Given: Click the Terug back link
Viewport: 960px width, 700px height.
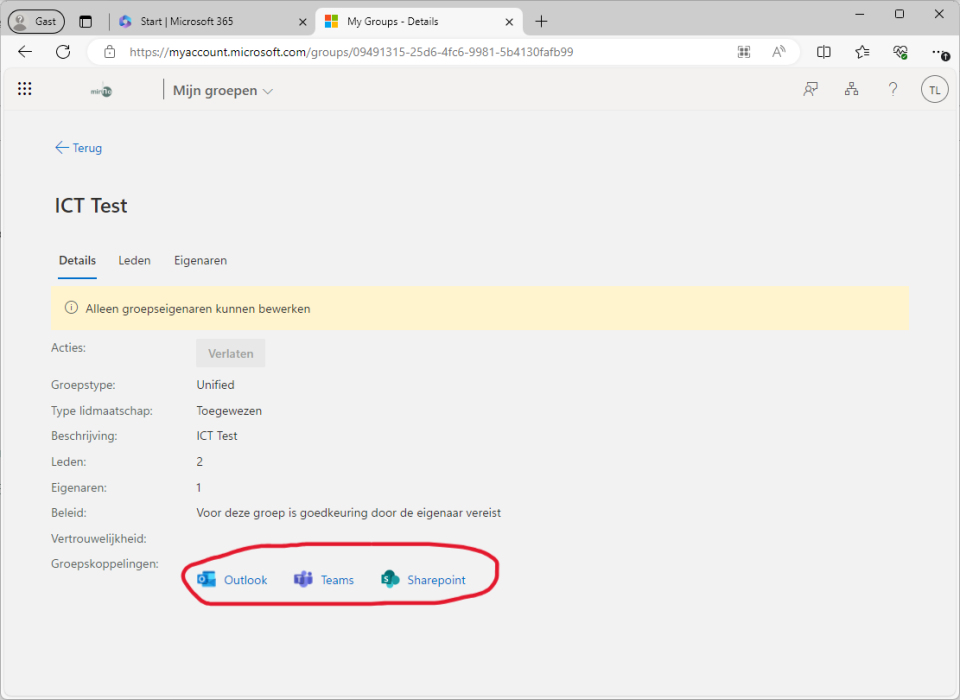Looking at the screenshot, I should click(x=79, y=148).
